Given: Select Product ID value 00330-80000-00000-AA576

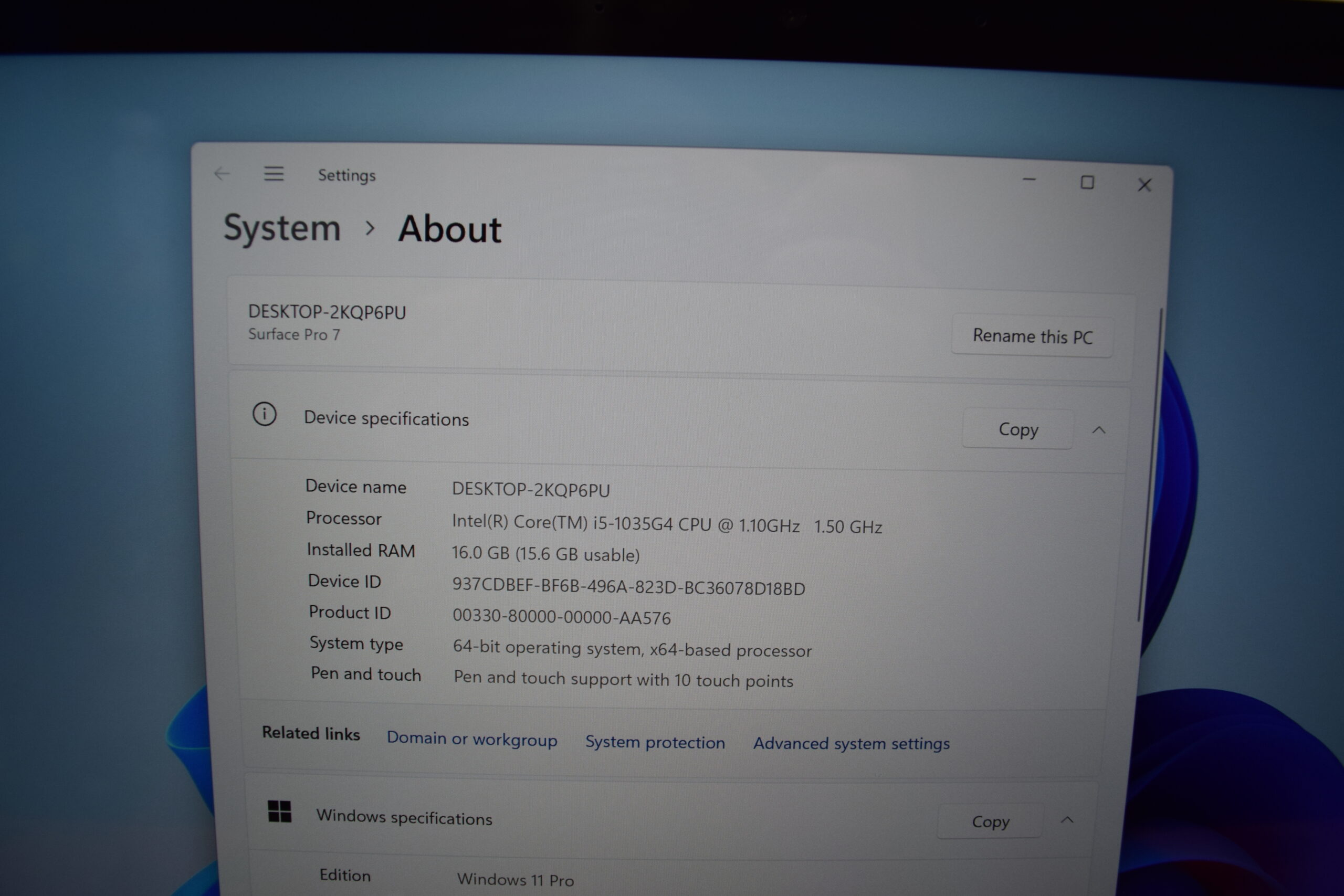Looking at the screenshot, I should 562,617.
